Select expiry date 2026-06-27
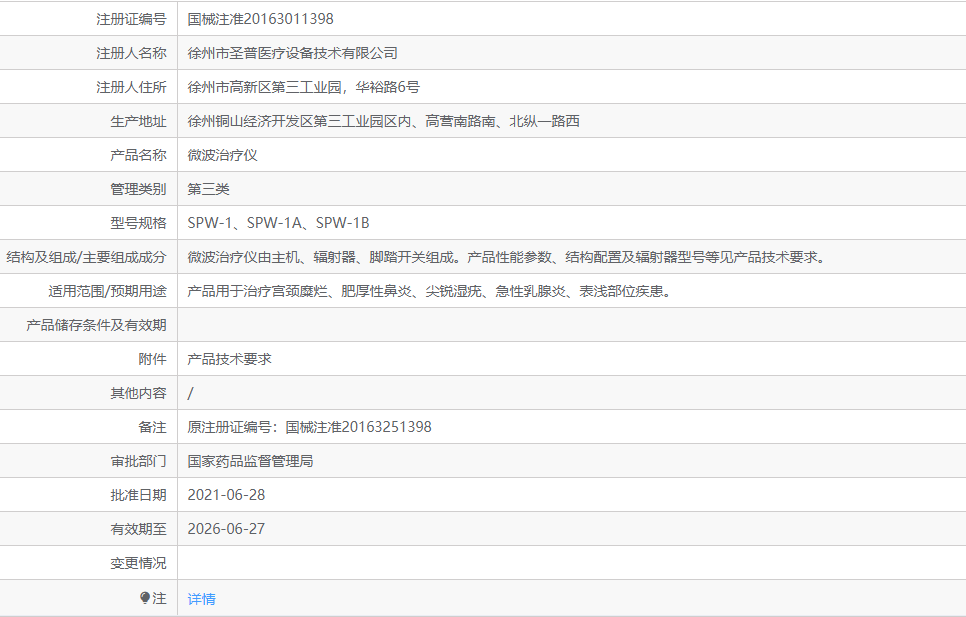Viewport: 966px width, 617px height. click(226, 529)
